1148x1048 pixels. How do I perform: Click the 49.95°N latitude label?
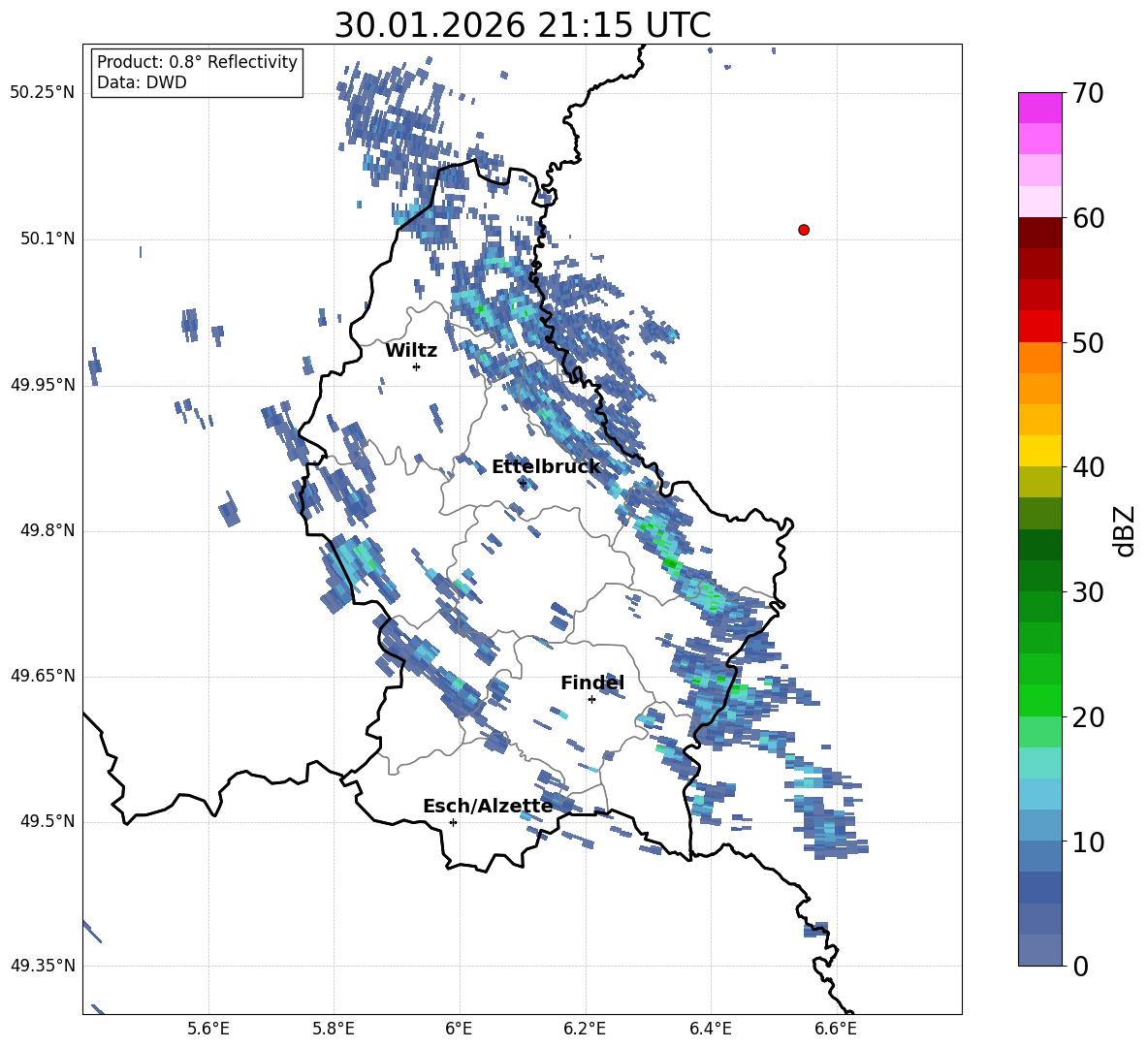coord(43,384)
